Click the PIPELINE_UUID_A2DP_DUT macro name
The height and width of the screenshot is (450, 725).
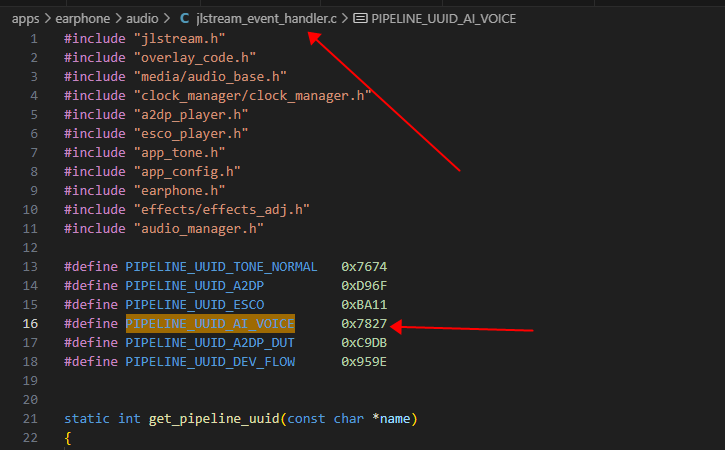[x=210, y=342]
